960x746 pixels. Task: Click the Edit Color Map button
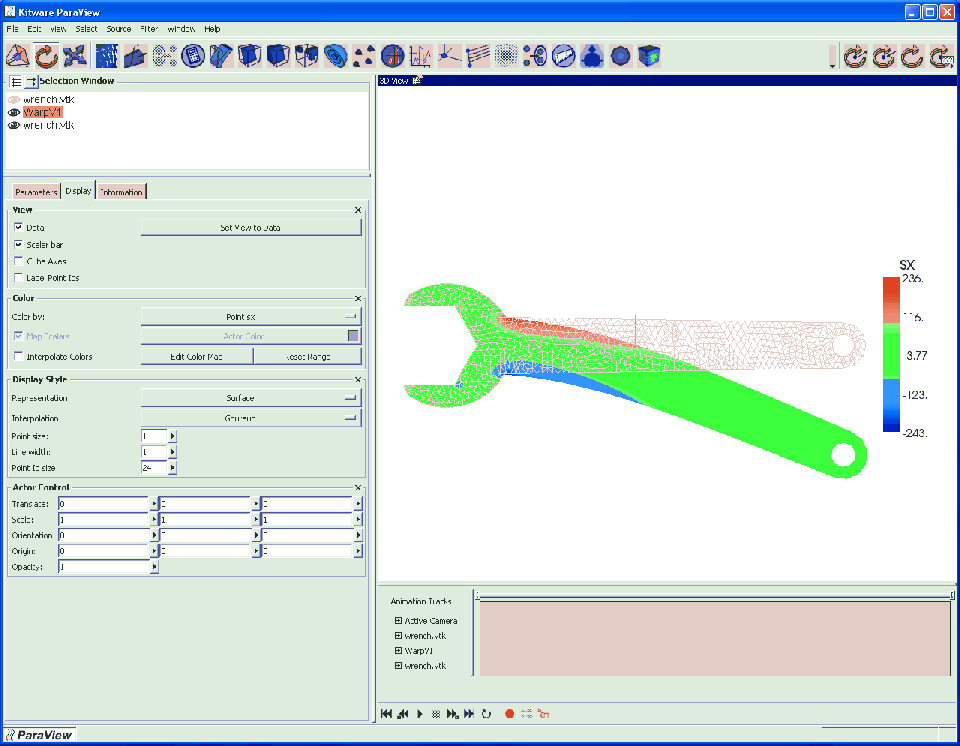(197, 356)
